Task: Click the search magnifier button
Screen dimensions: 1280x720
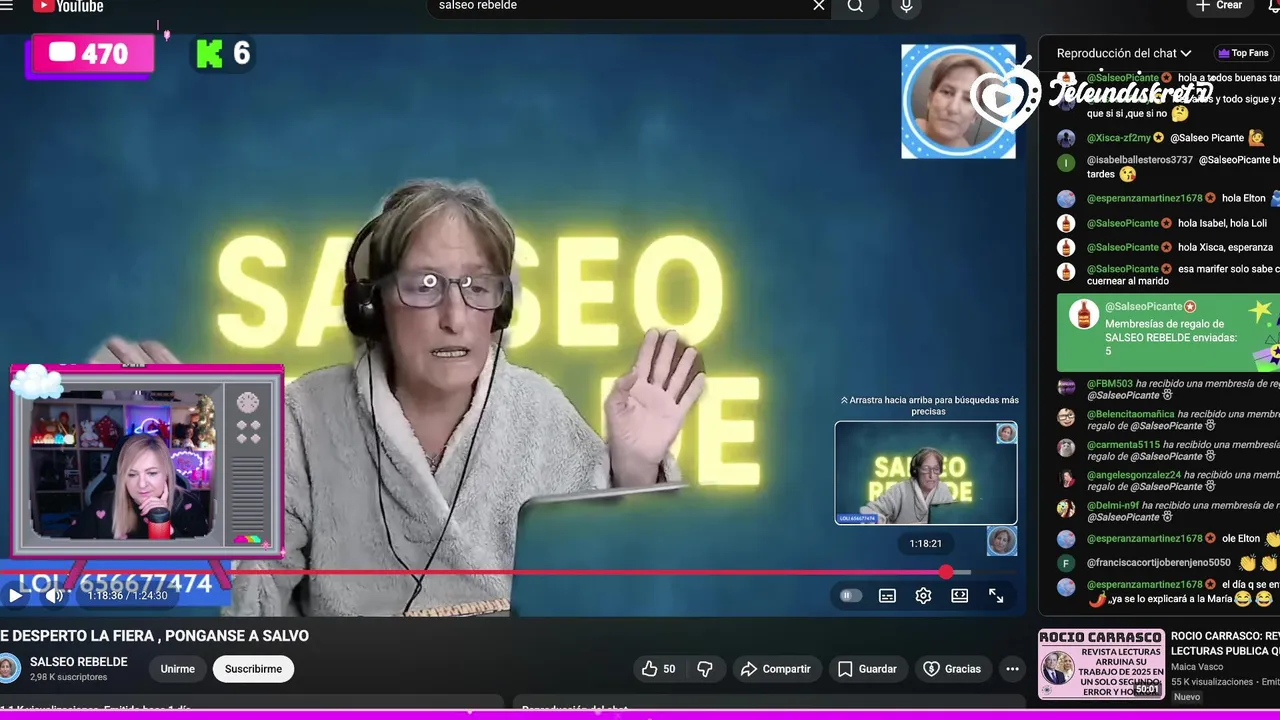Action: click(855, 6)
